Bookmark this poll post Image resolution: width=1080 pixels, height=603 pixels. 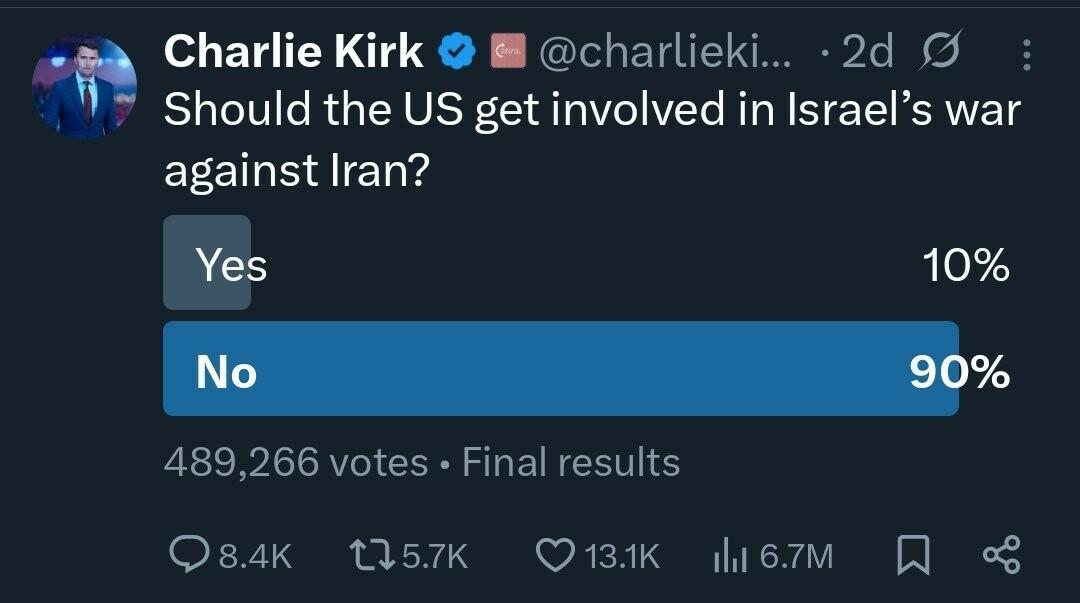(913, 555)
